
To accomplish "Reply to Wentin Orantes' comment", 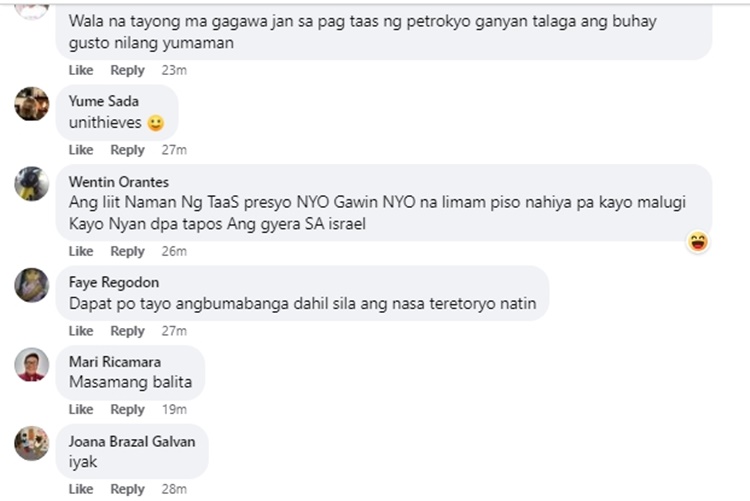I will (x=127, y=251).
